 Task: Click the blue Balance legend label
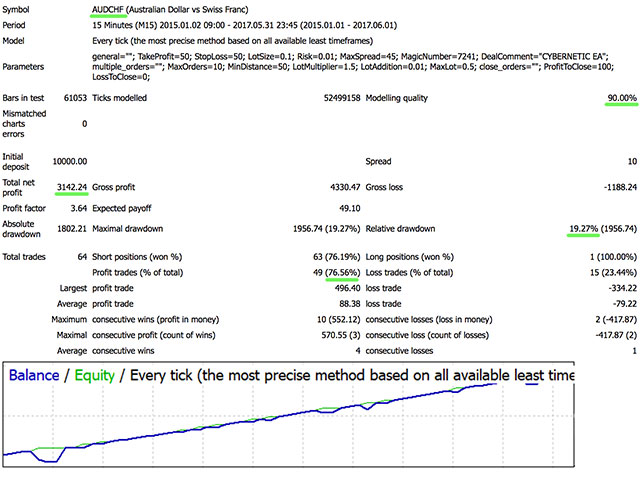click(40, 376)
